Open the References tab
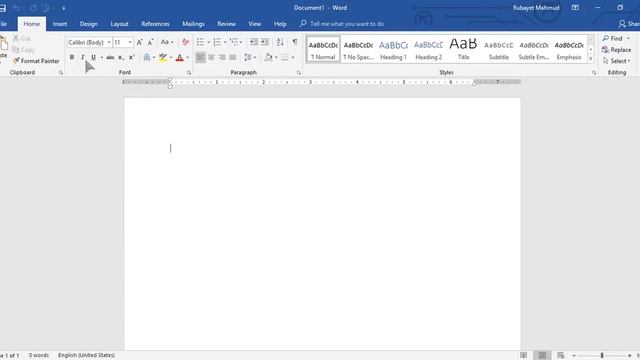The width and height of the screenshot is (640, 360). pos(155,24)
